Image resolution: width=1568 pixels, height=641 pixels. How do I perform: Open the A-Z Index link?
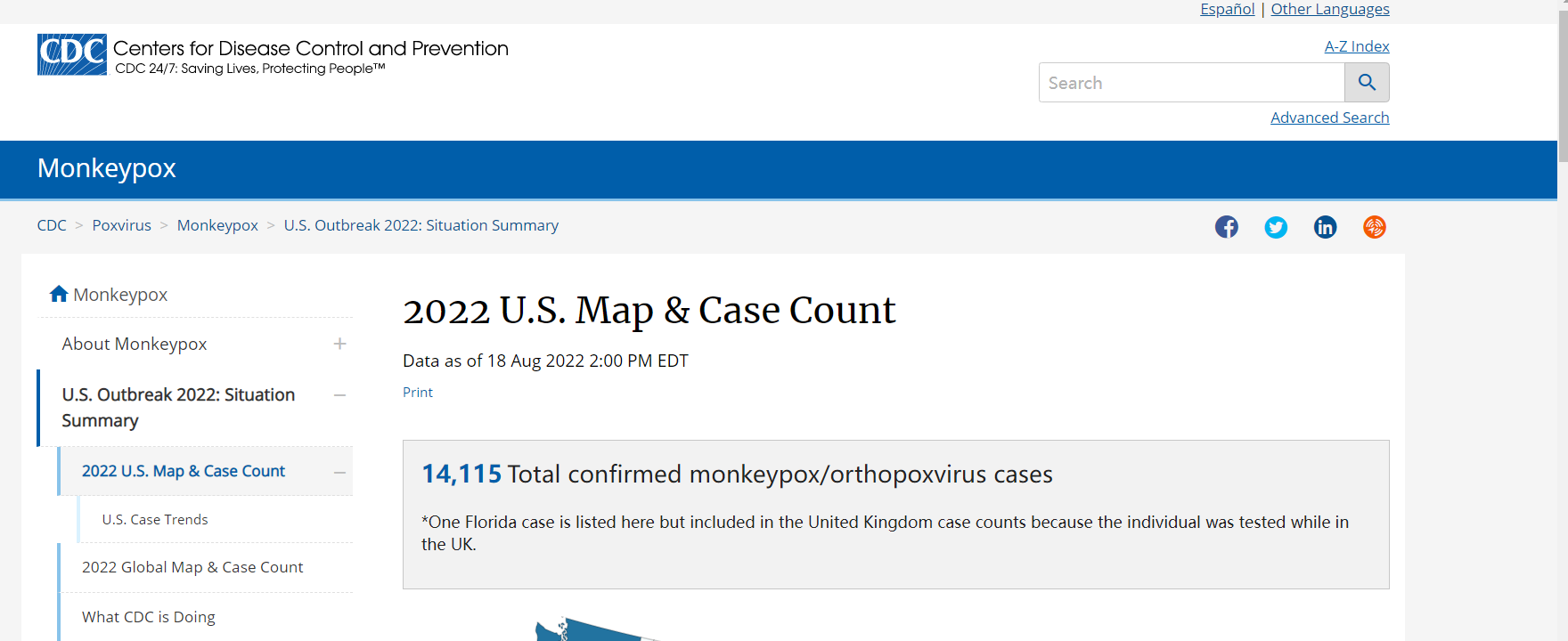coord(1356,46)
